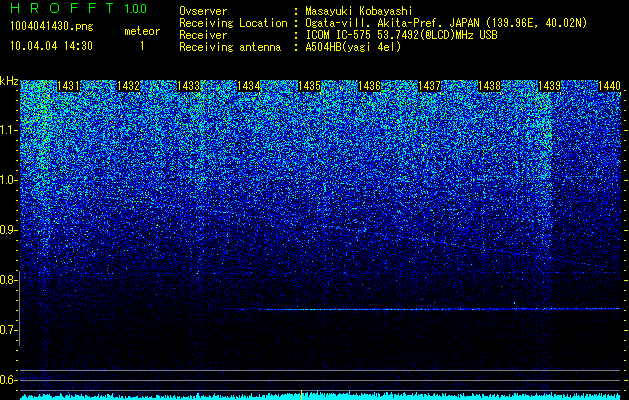The width and height of the screenshot is (629, 400).
Task: Click the 1440 time marker
Action: click(609, 86)
